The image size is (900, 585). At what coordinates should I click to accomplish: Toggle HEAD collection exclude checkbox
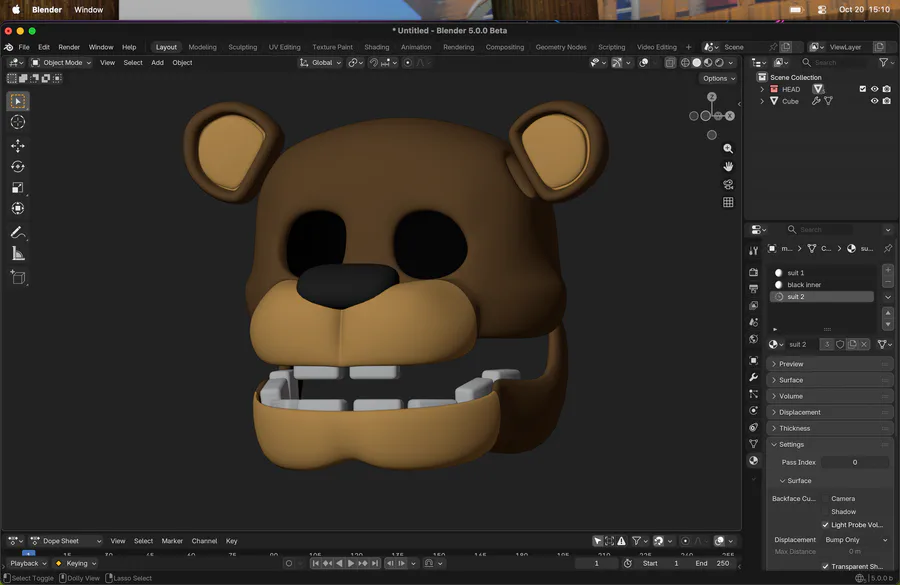click(x=862, y=89)
